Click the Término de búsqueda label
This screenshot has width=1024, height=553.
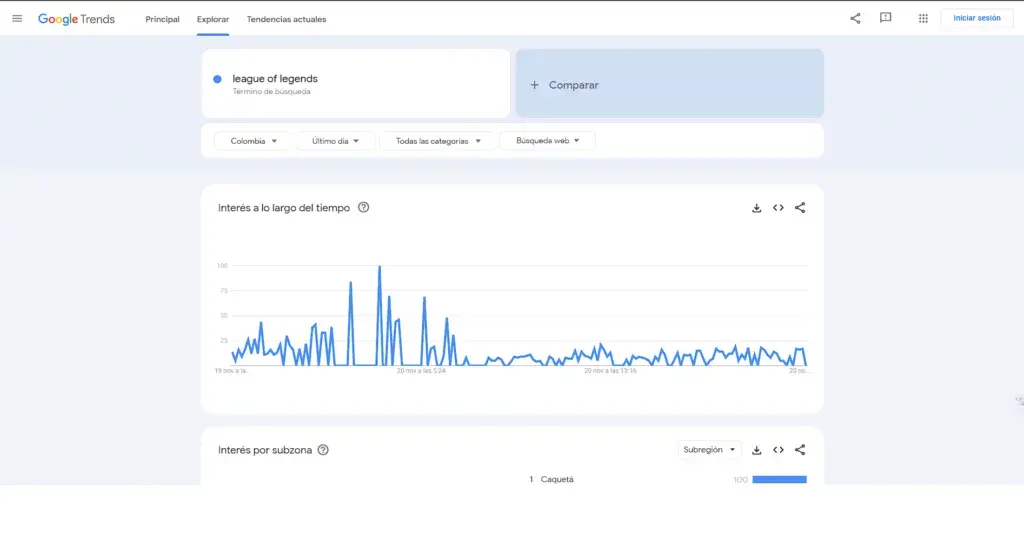(x=272, y=92)
